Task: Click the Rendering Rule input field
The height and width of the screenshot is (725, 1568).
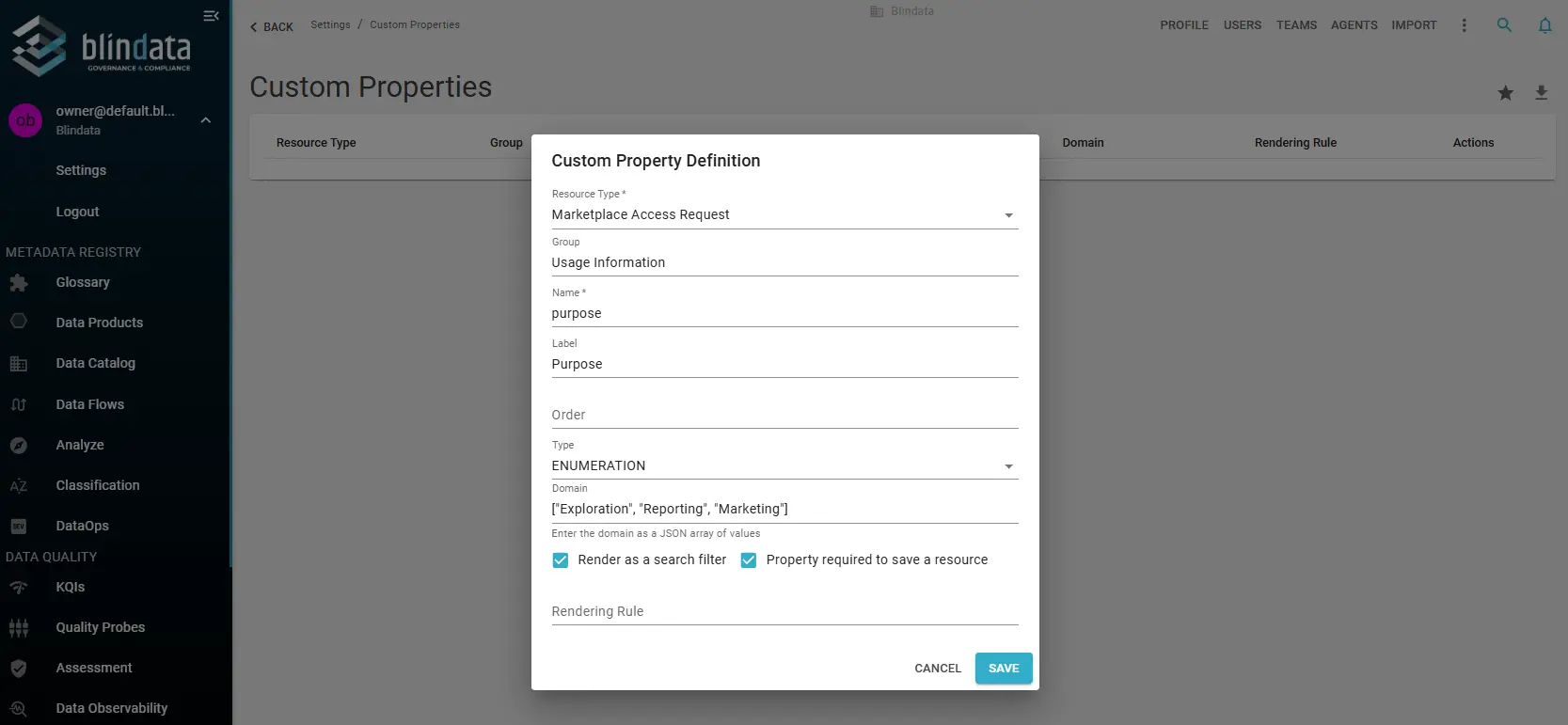Action: [784, 611]
